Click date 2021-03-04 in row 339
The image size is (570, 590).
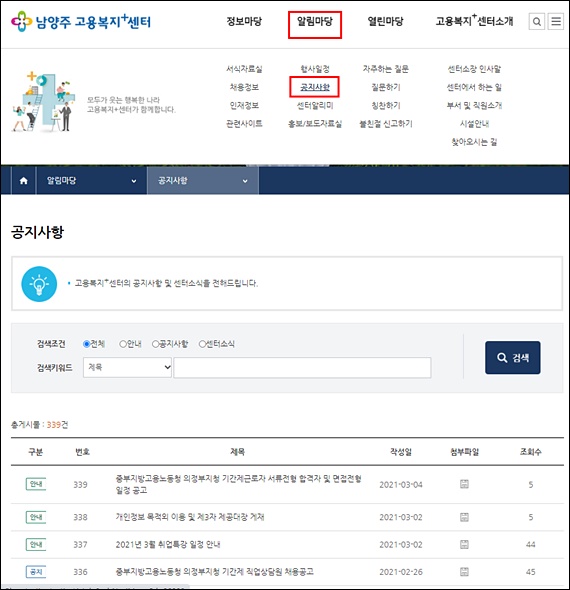tap(401, 484)
